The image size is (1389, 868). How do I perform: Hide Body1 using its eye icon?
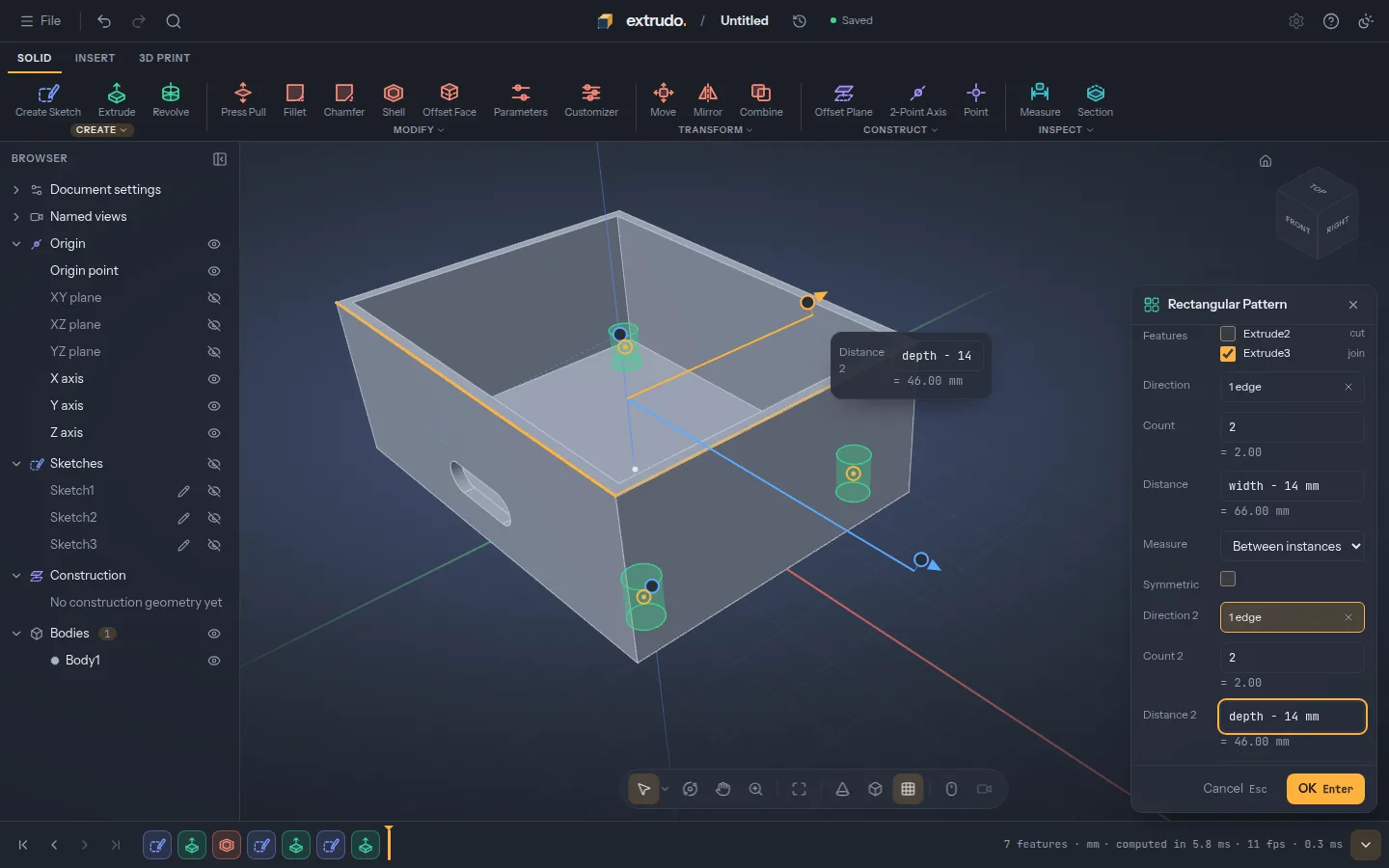tap(214, 661)
